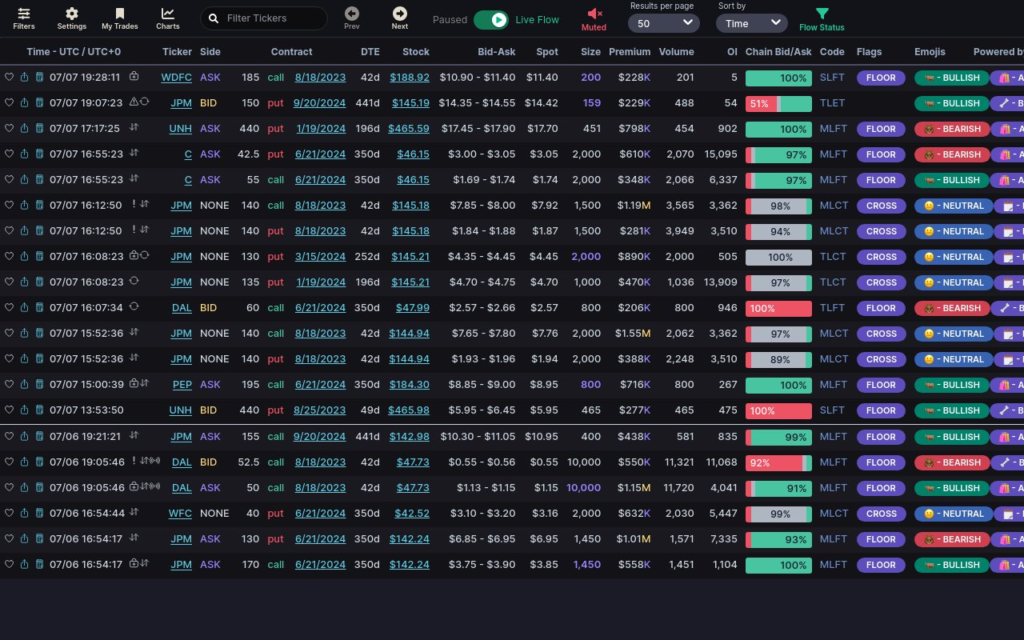Favorite the 17:17:25 UNH trade
This screenshot has height=640, width=1024.
coord(9,129)
